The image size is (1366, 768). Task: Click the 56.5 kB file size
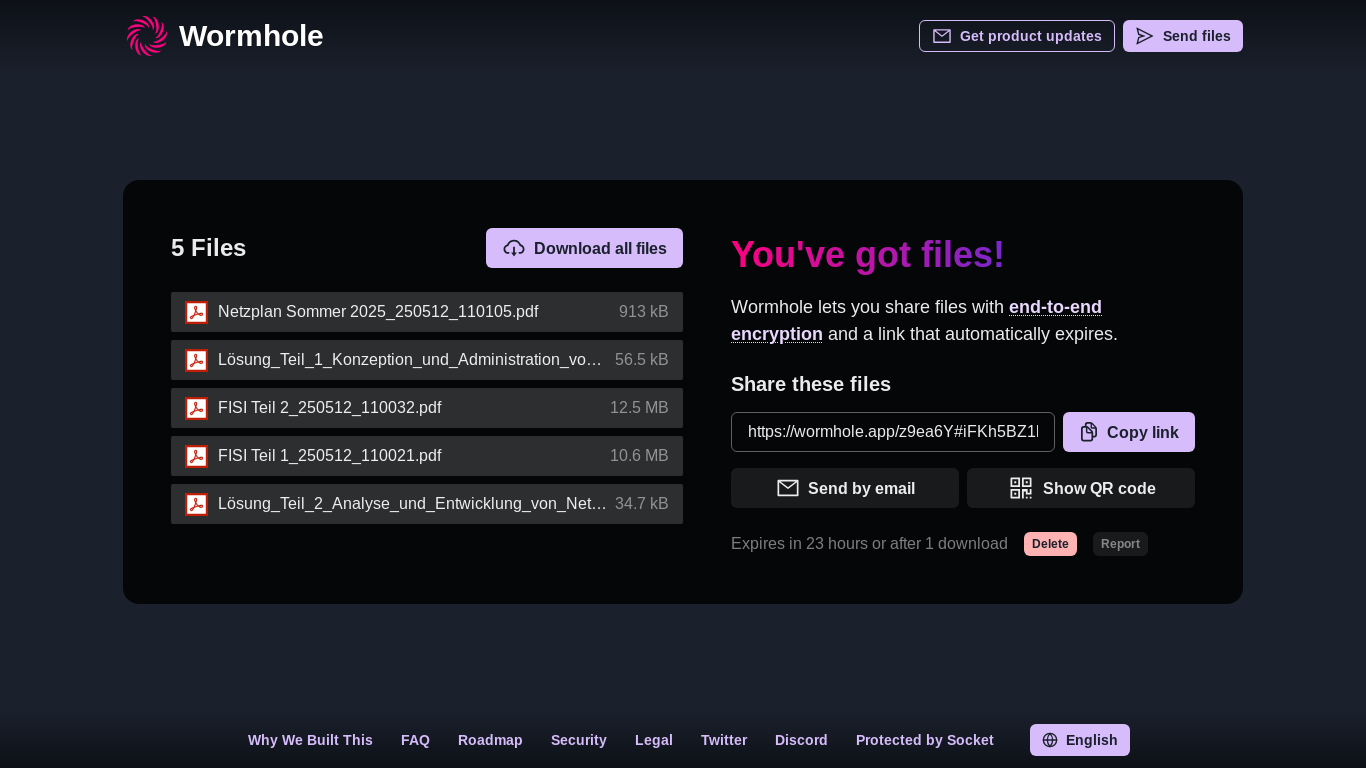coord(642,360)
